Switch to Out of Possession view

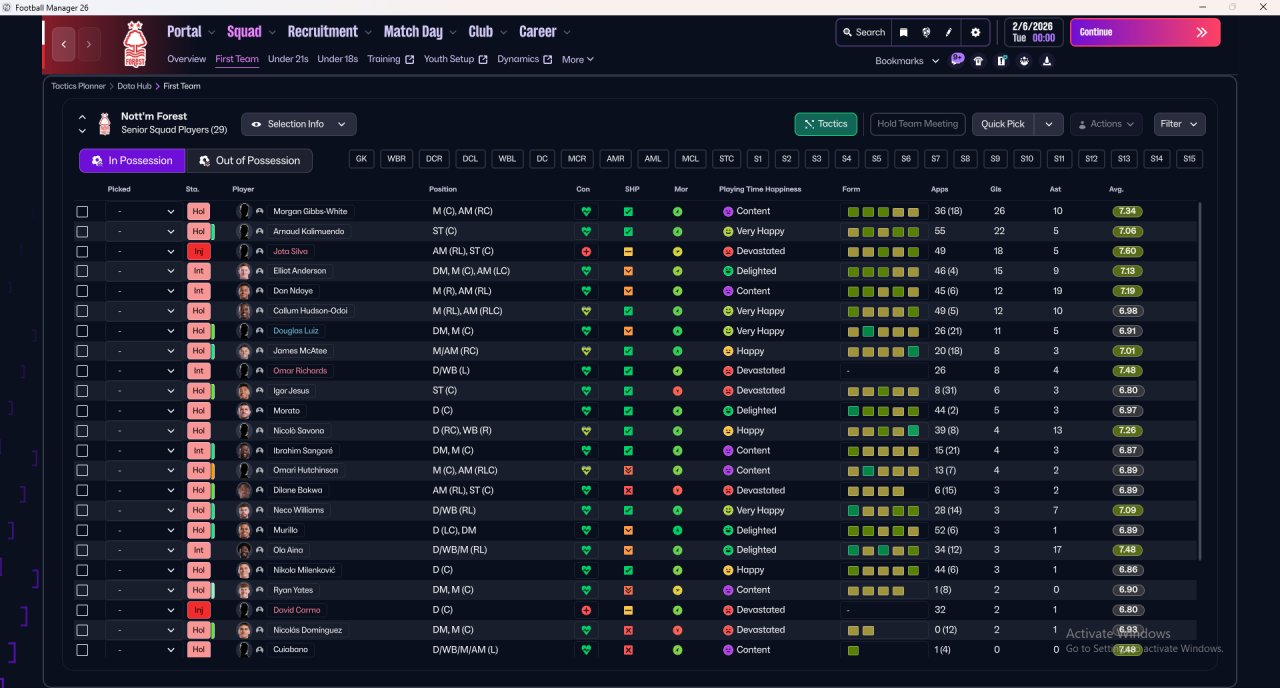coord(250,161)
